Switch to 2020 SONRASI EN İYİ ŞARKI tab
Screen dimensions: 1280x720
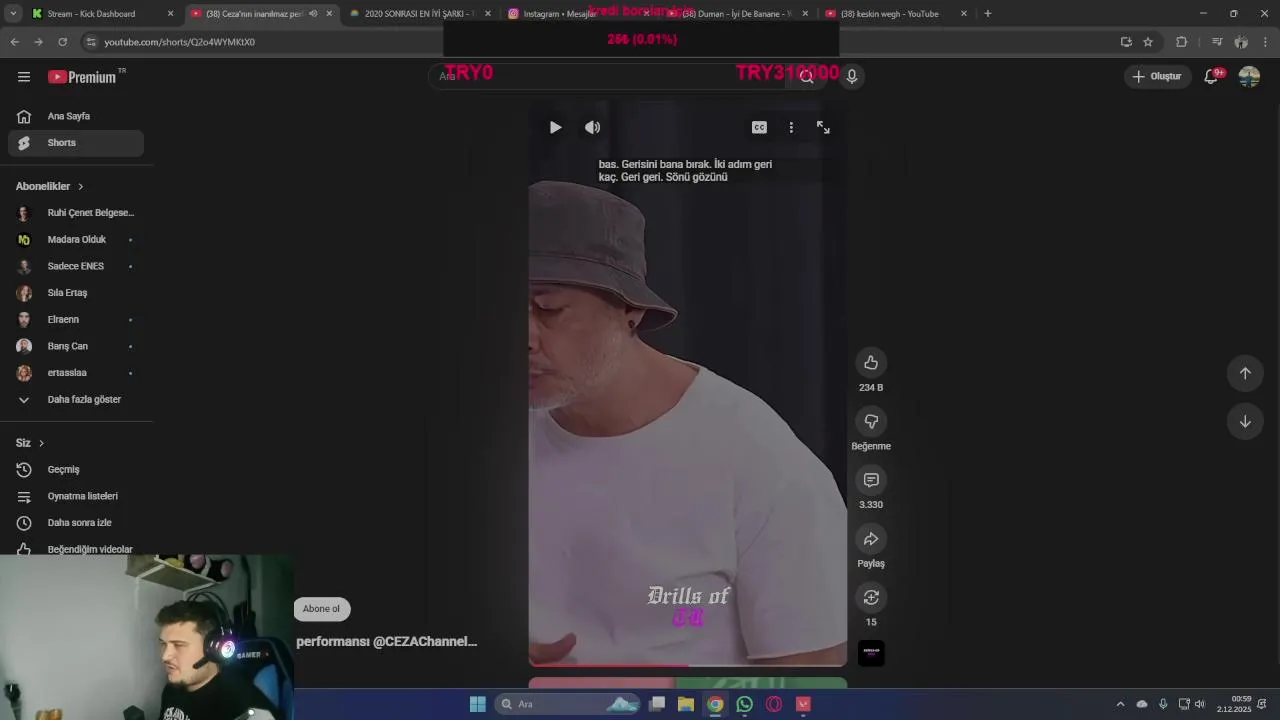tap(418, 14)
